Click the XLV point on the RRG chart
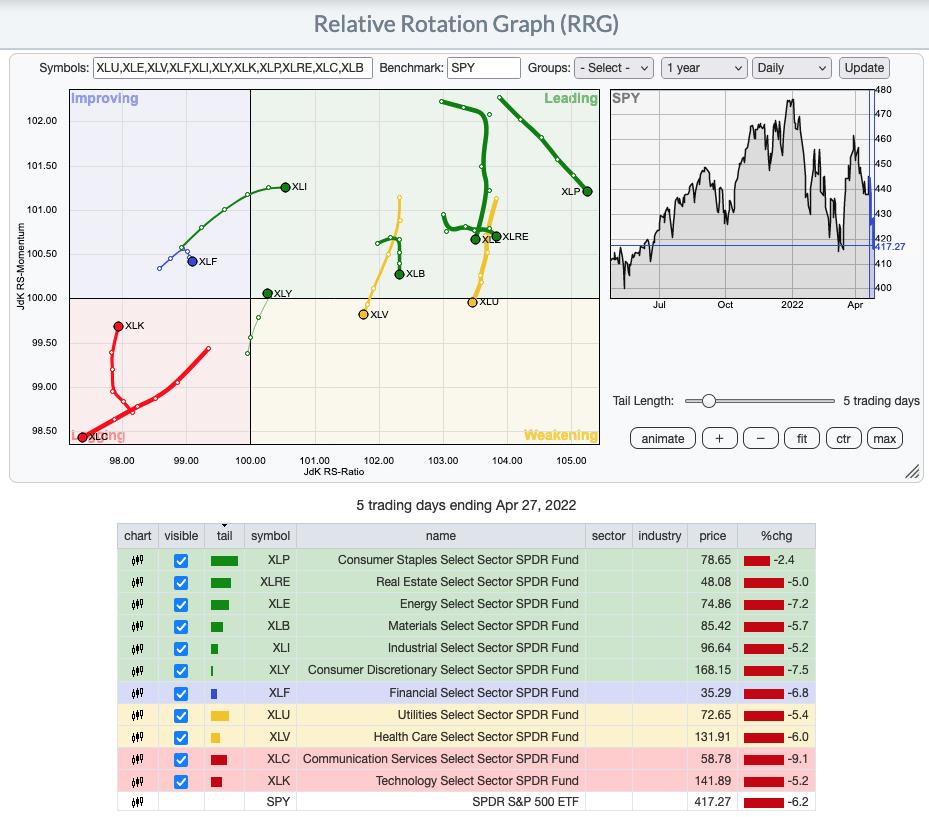929x817 pixels. 363,315
